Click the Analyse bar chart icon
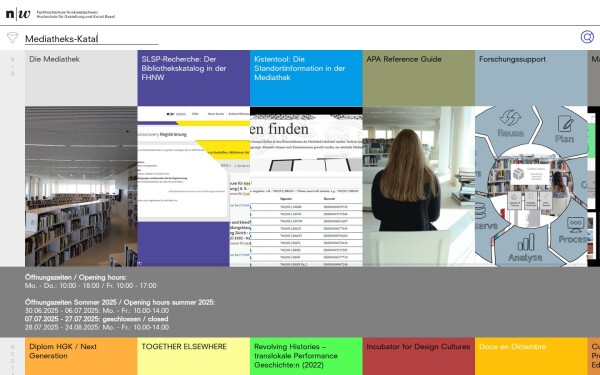This screenshot has height=375, width=600. click(x=525, y=242)
